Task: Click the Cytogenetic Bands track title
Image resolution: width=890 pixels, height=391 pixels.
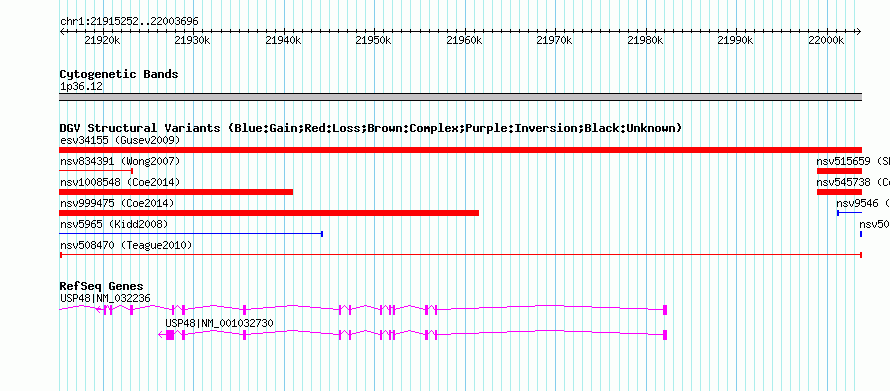Action: tap(119, 74)
